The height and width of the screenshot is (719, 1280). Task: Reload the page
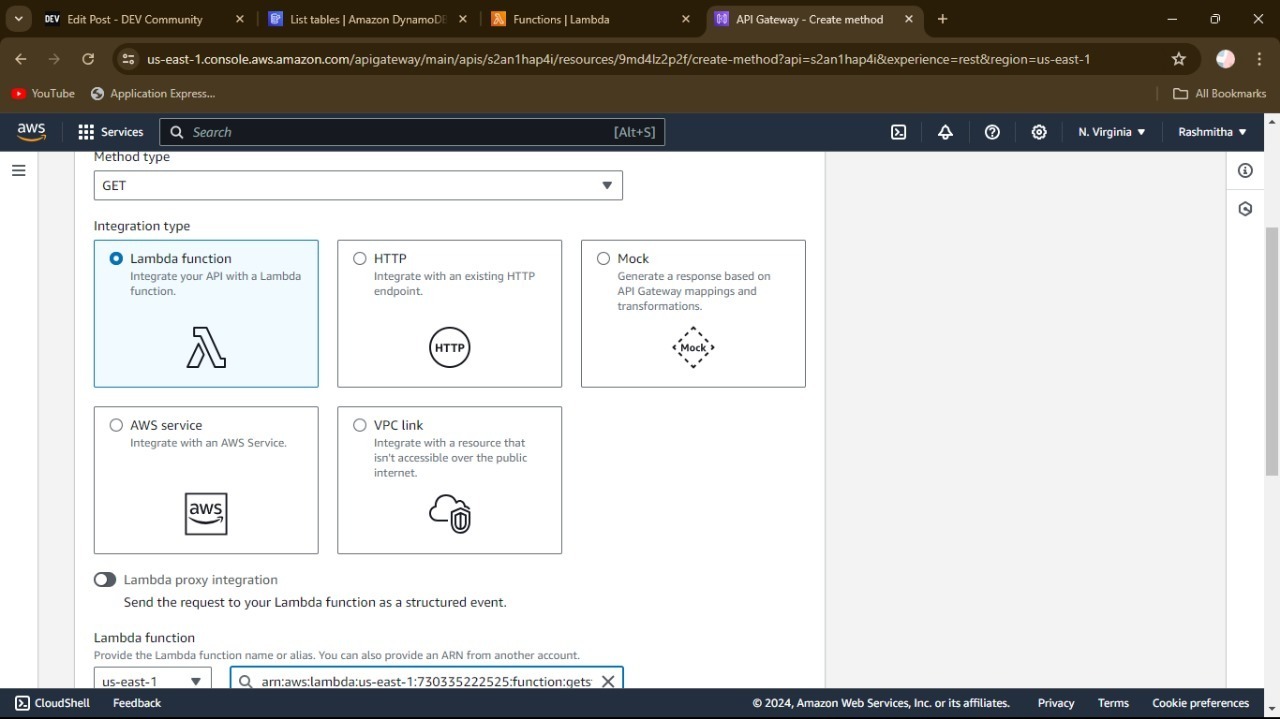coord(88,59)
